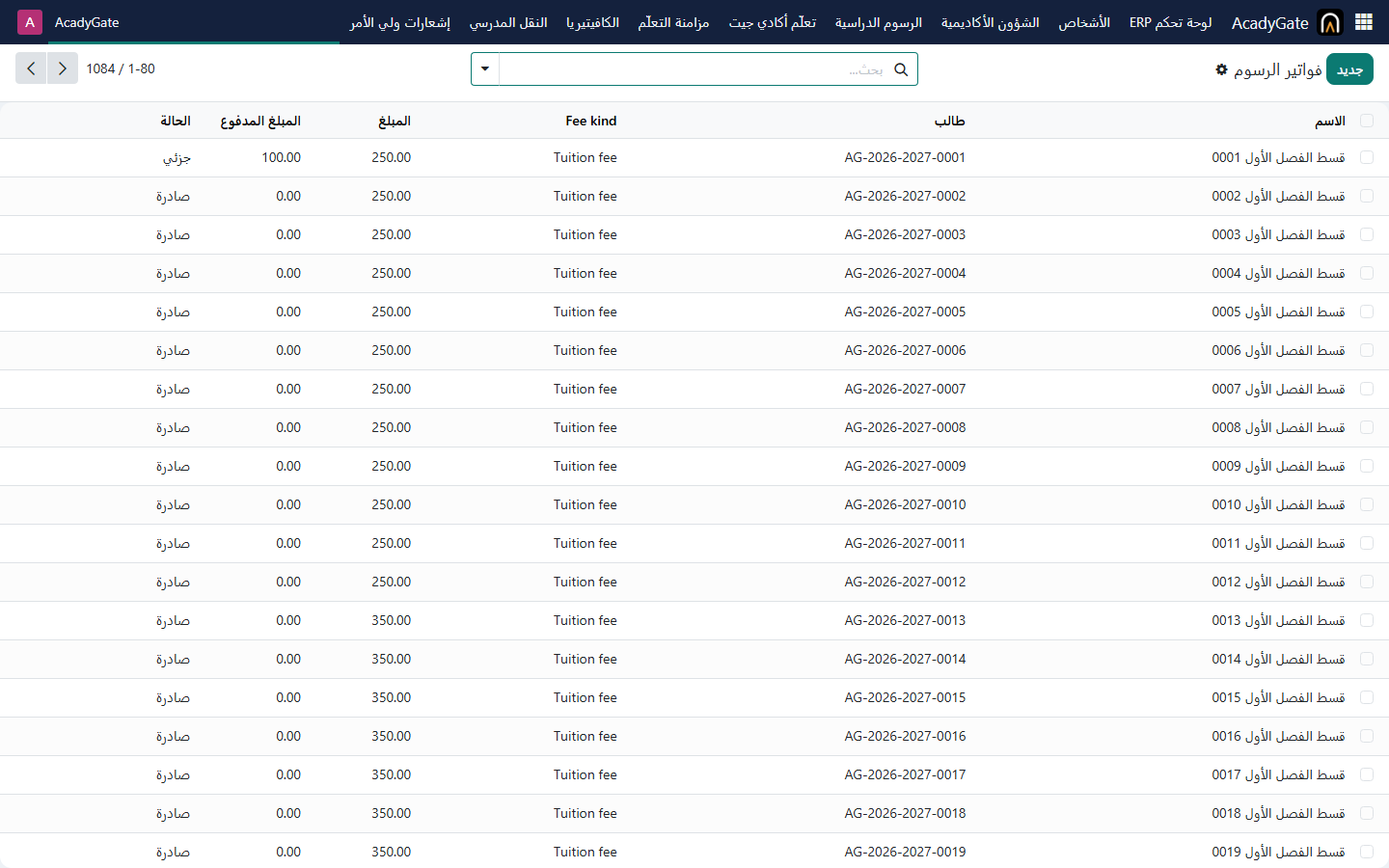Open the apps grid menu icon
Screen dimensions: 1389x868
tap(1364, 22)
